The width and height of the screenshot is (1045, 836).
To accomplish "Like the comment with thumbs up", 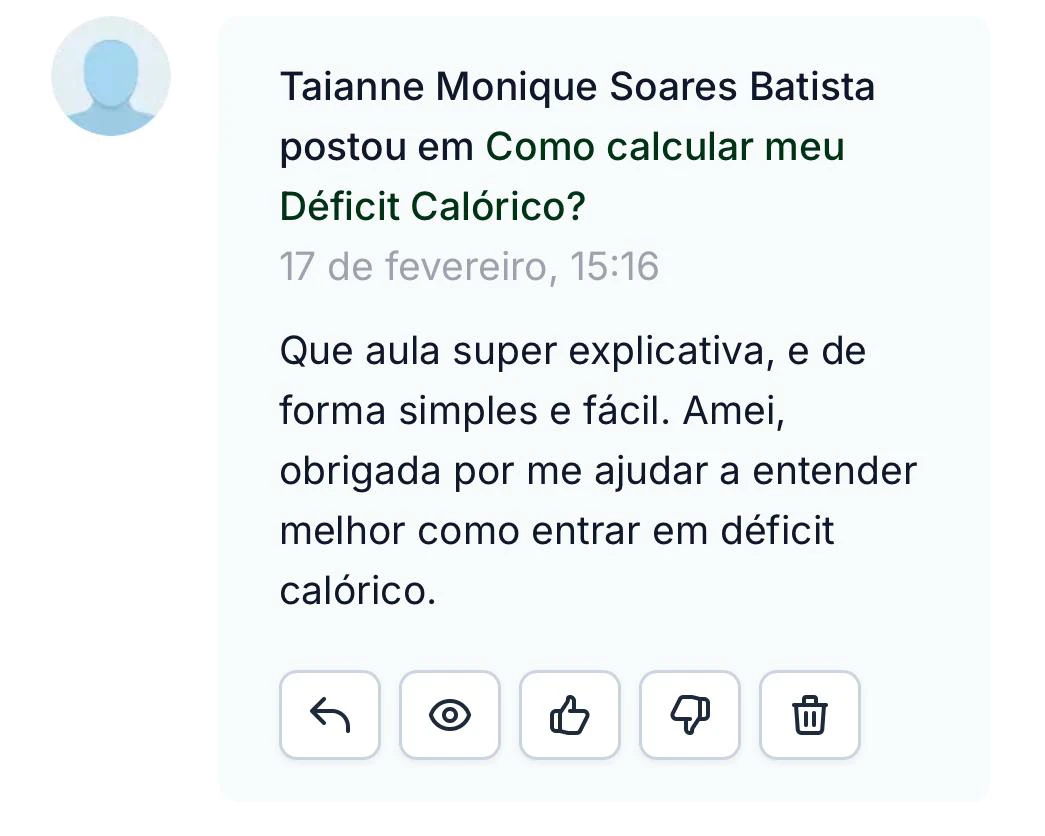I will point(570,715).
